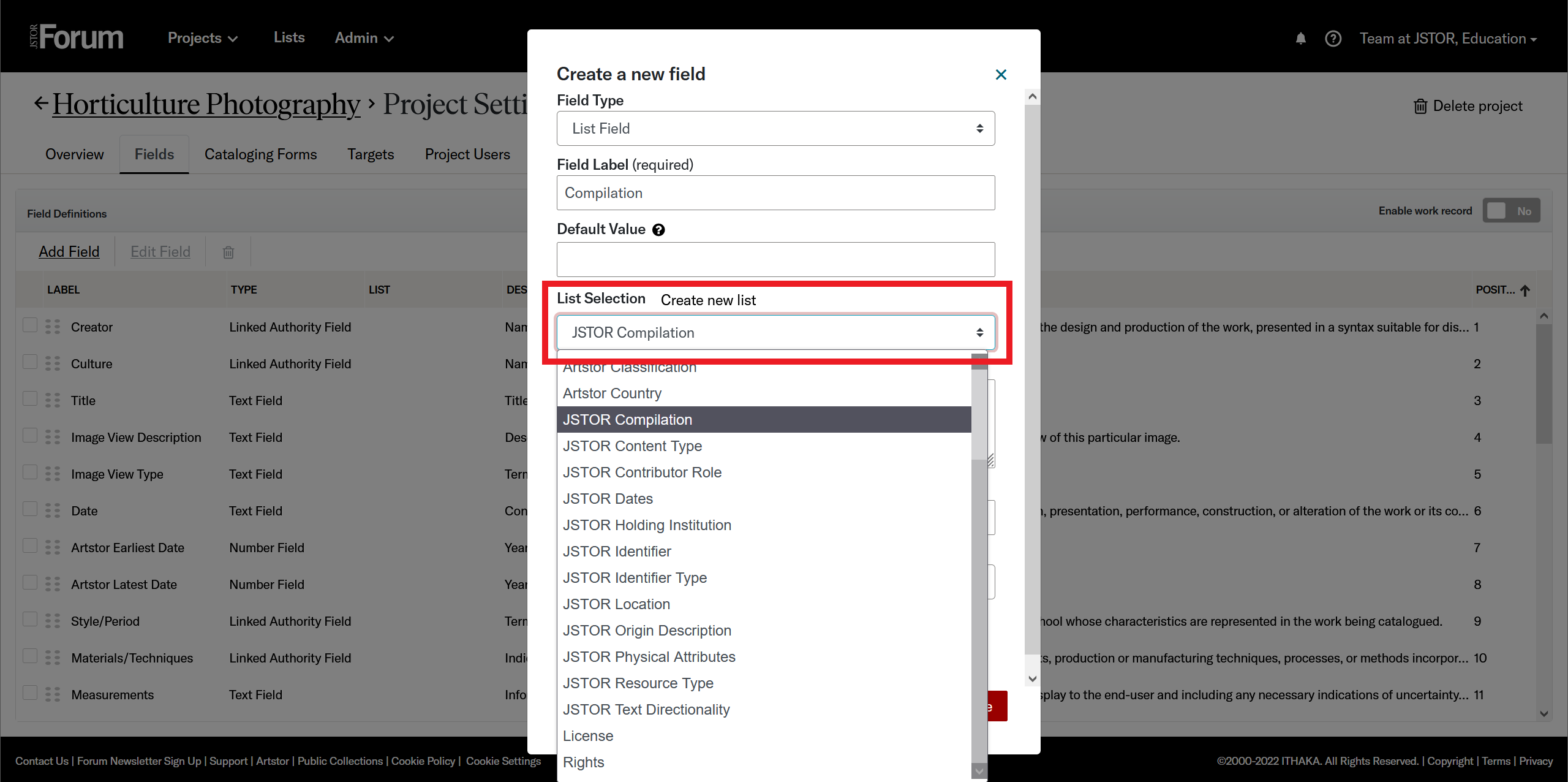Click the Default Value help icon
The image size is (1568, 782).
click(658, 230)
